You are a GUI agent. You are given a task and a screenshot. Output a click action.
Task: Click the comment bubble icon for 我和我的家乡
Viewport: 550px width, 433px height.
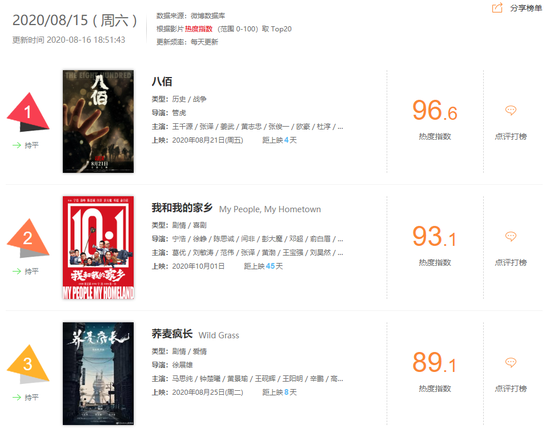[x=510, y=237]
